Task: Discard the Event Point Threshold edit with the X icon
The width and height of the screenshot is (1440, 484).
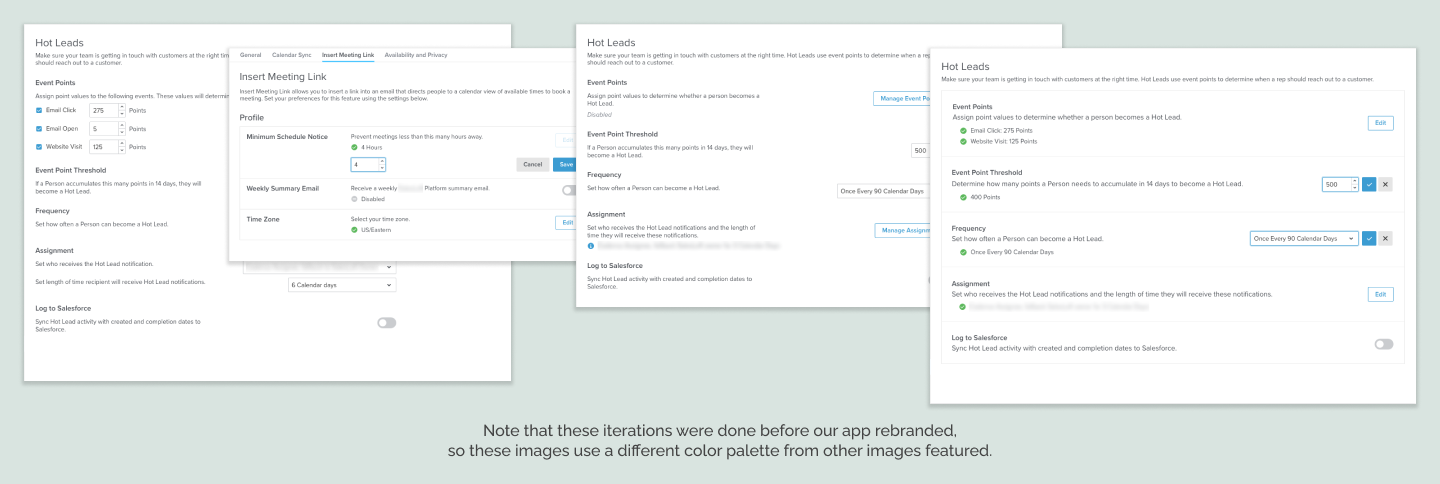Action: (1385, 184)
